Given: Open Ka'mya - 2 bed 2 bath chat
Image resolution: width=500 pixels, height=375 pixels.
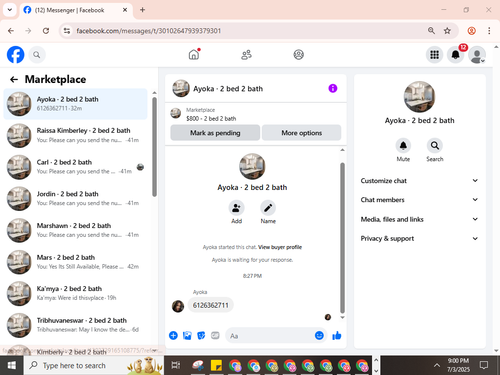Looking at the screenshot, I should (75, 293).
